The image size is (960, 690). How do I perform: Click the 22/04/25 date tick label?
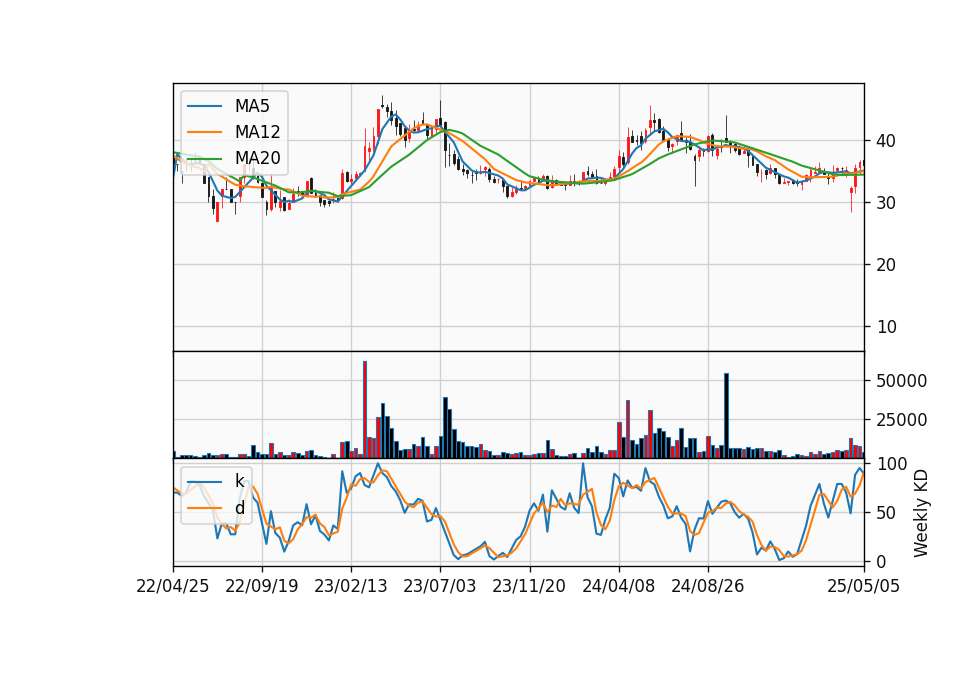pos(173,586)
